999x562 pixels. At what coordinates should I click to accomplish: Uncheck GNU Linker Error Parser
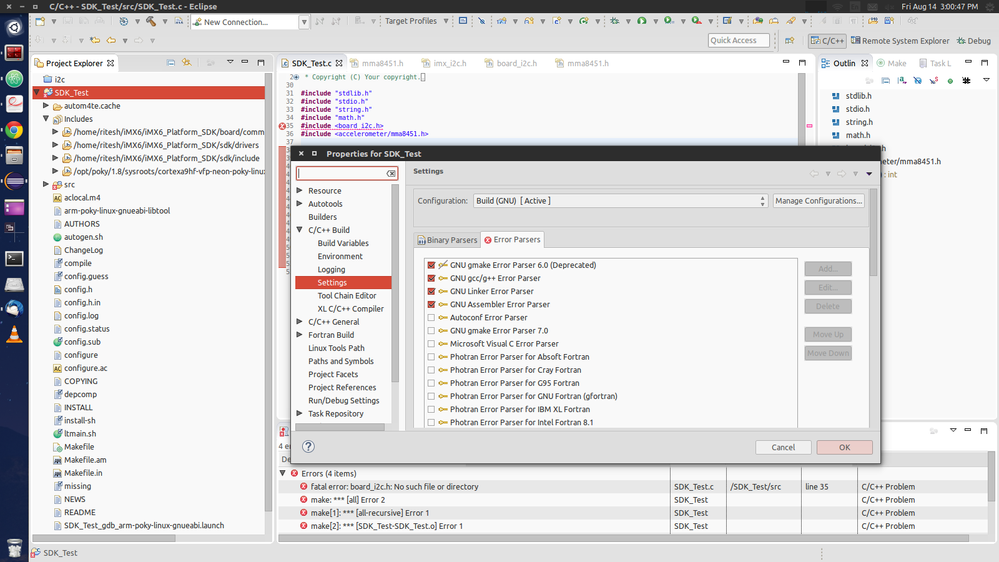pos(431,291)
